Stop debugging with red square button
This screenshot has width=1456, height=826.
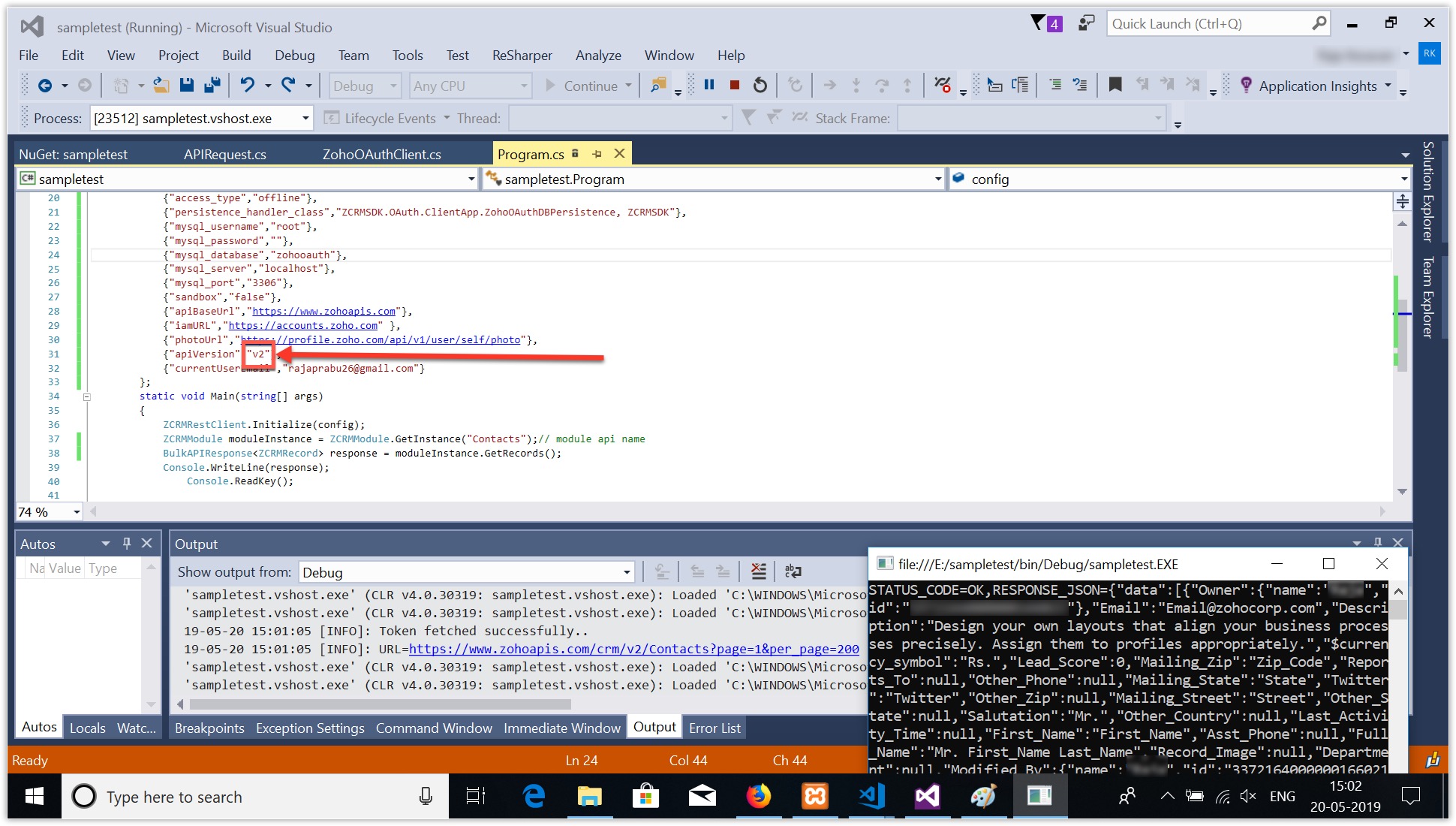tap(735, 86)
